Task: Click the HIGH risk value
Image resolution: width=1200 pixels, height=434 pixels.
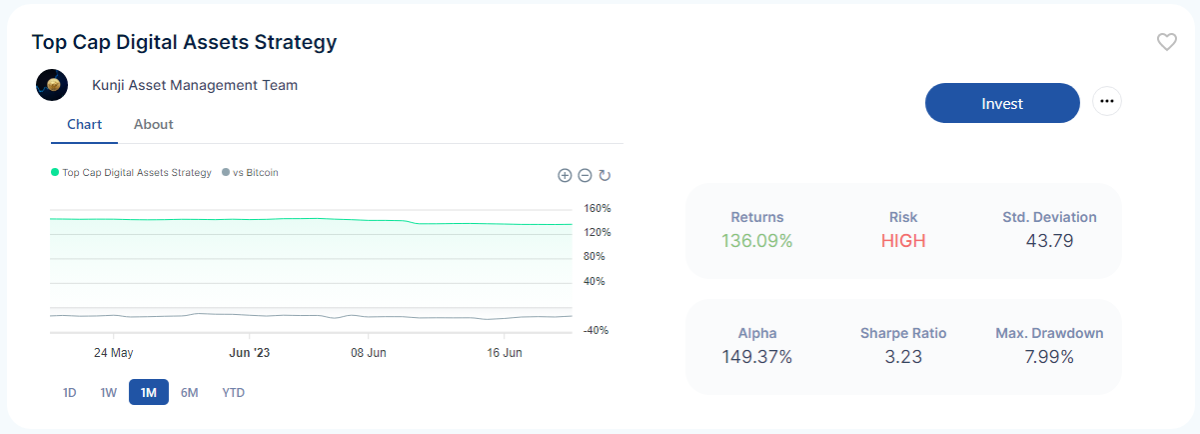Action: click(903, 241)
